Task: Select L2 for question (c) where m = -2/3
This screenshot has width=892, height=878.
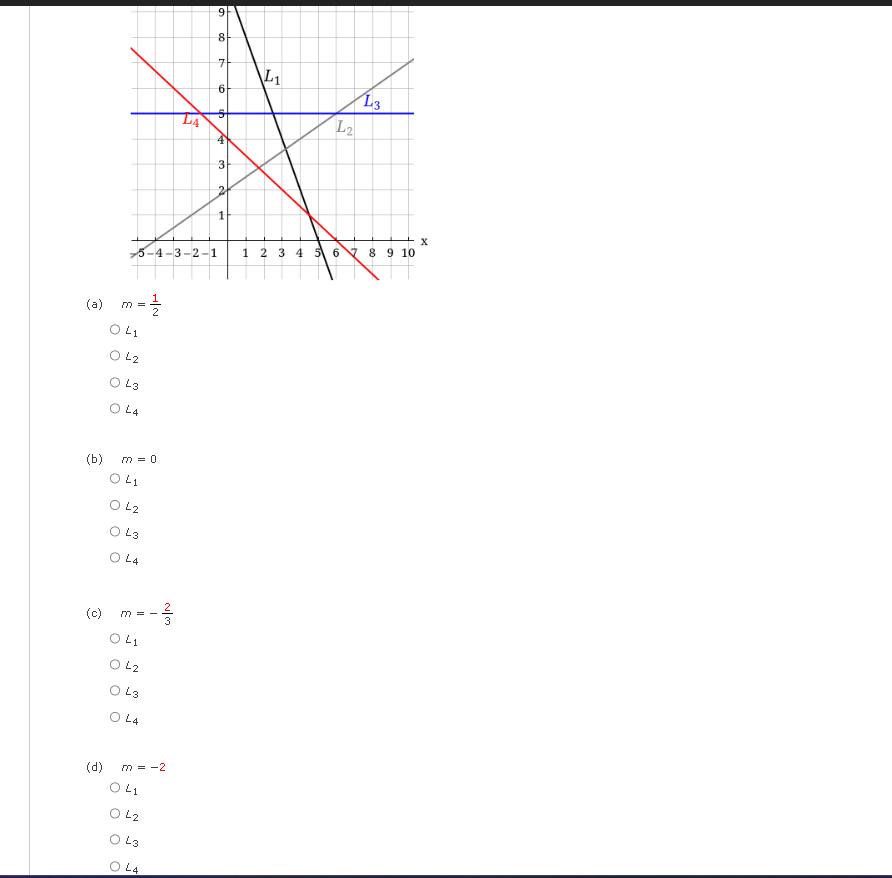Action: pyautogui.click(x=116, y=666)
